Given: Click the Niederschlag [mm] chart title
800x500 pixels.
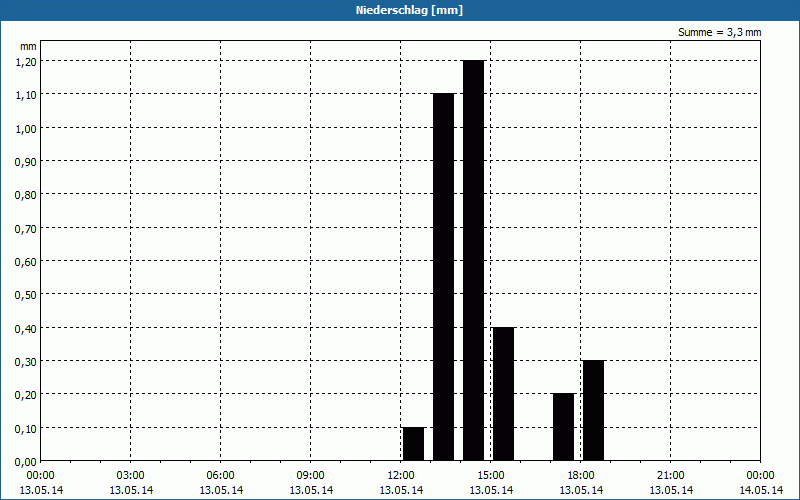Looking at the screenshot, I should pyautogui.click(x=400, y=10).
